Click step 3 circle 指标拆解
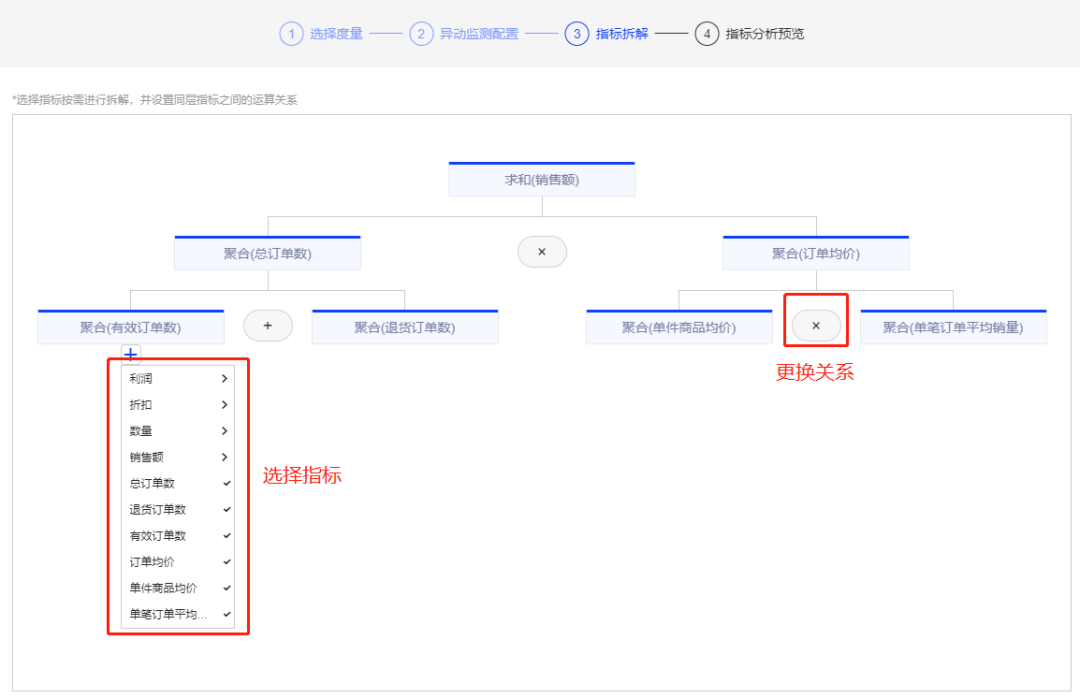 pyautogui.click(x=577, y=34)
